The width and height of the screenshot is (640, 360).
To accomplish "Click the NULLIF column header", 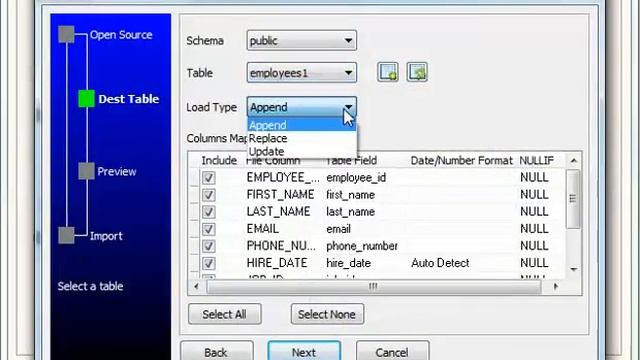I will click(536, 160).
